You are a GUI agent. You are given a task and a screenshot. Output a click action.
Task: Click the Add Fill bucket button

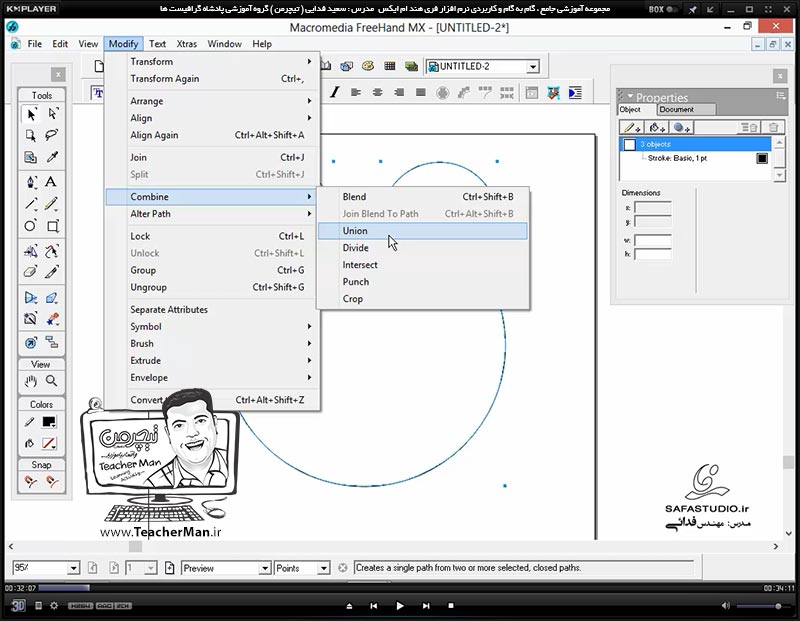[656, 128]
